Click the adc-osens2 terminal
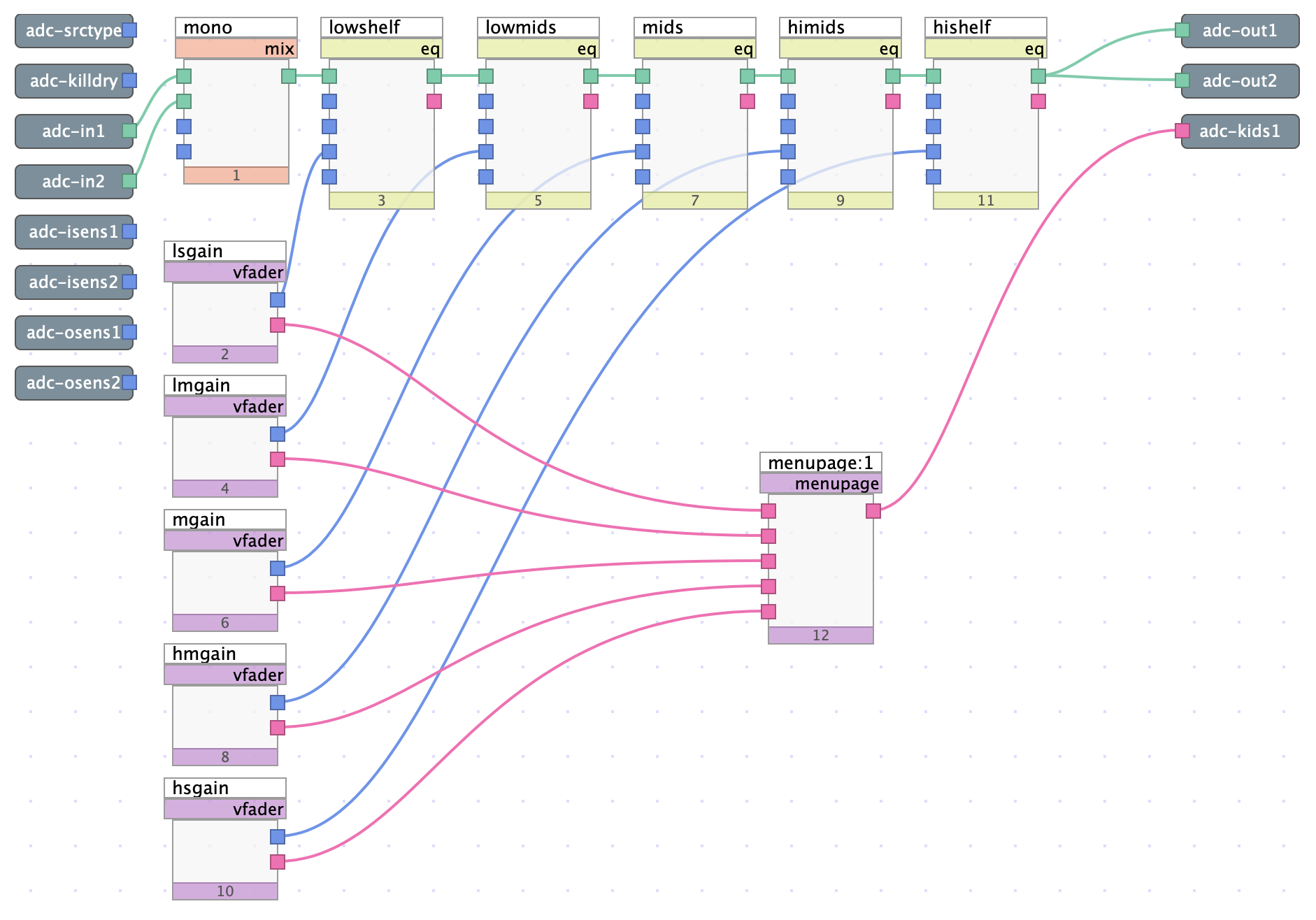Image resolution: width=1316 pixels, height=920 pixels. pyautogui.click(x=74, y=383)
